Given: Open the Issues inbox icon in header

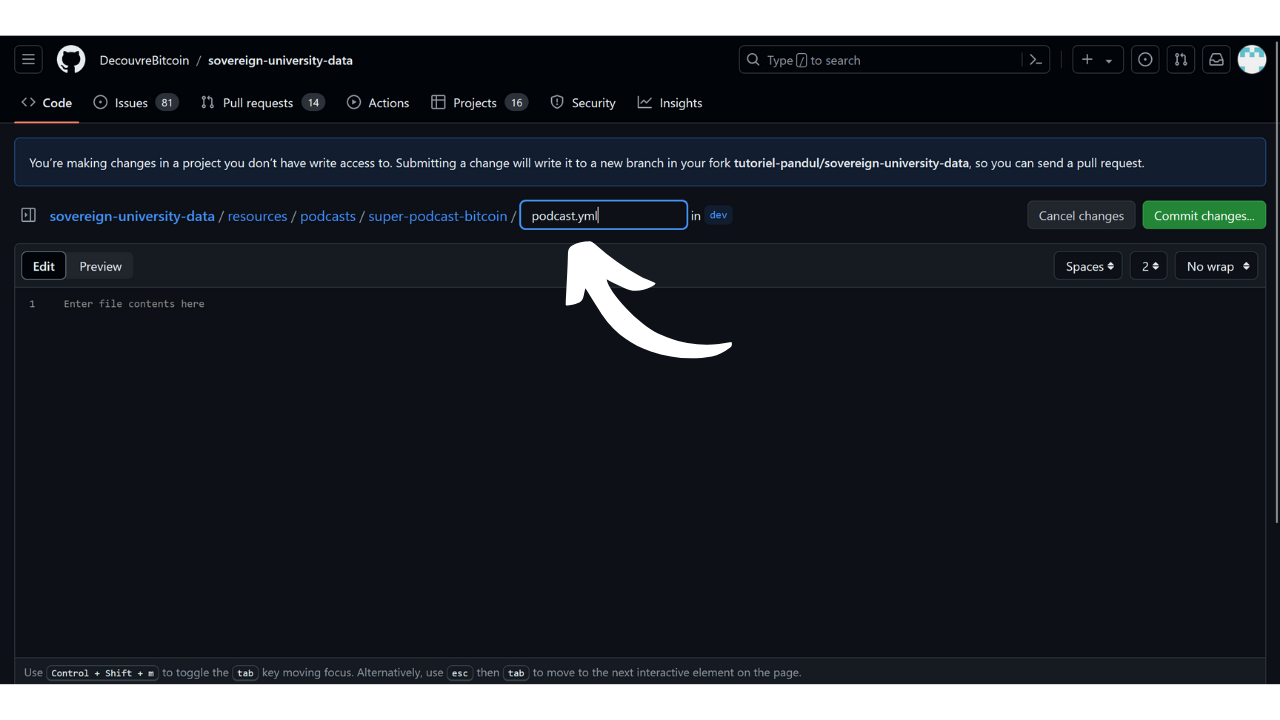Looking at the screenshot, I should coord(1145,60).
